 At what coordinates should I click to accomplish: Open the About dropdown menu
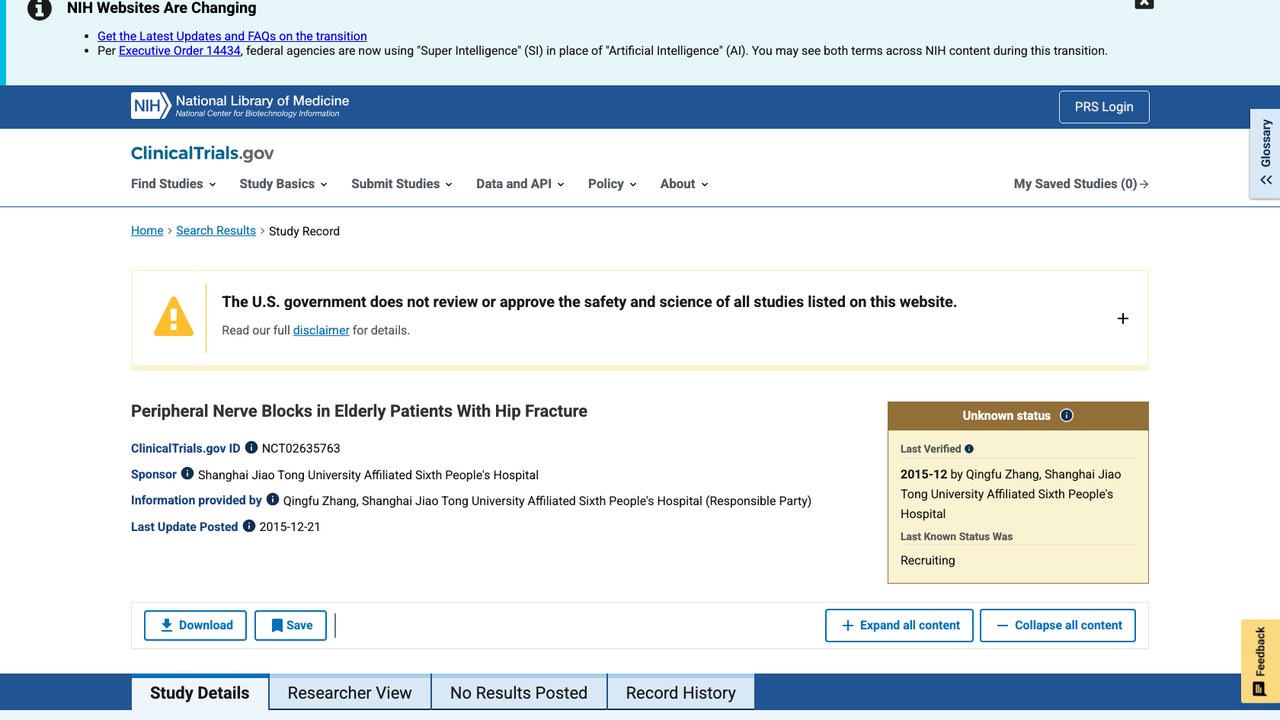coord(684,184)
